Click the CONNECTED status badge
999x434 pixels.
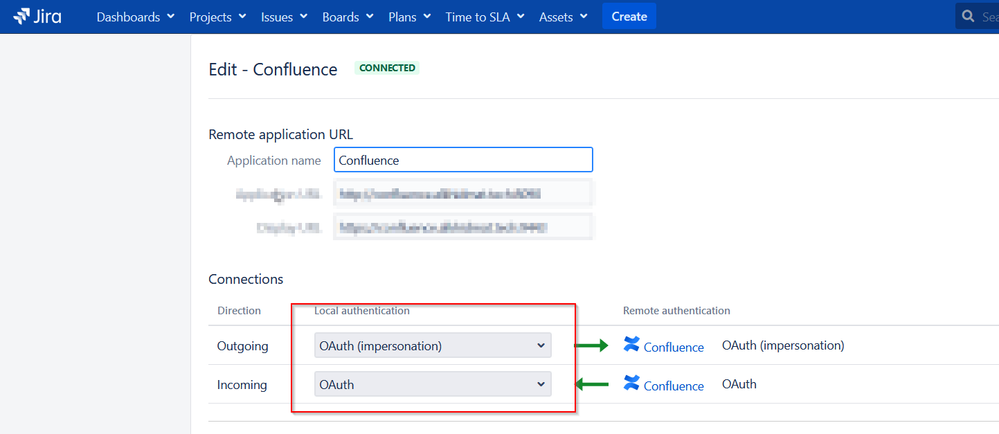[387, 68]
